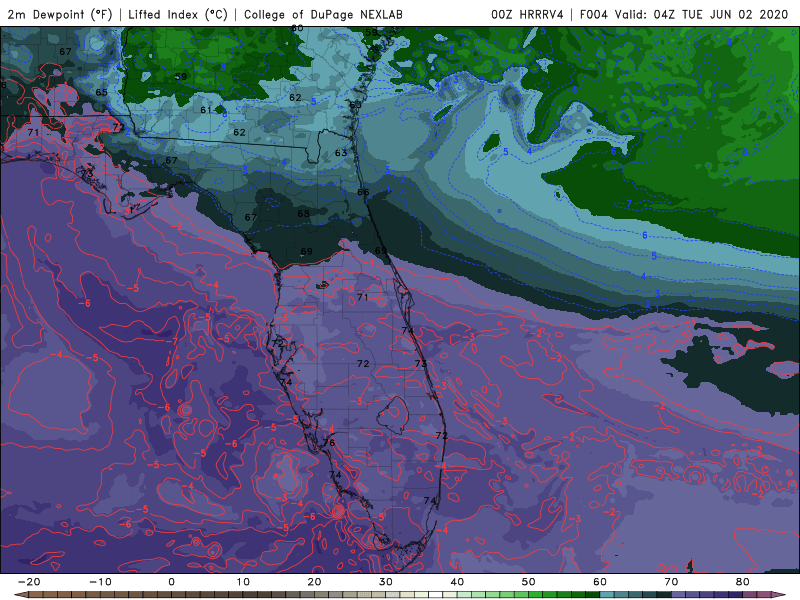
Task: Click the 68 dewpoint value in north Florida
Action: coord(304,213)
